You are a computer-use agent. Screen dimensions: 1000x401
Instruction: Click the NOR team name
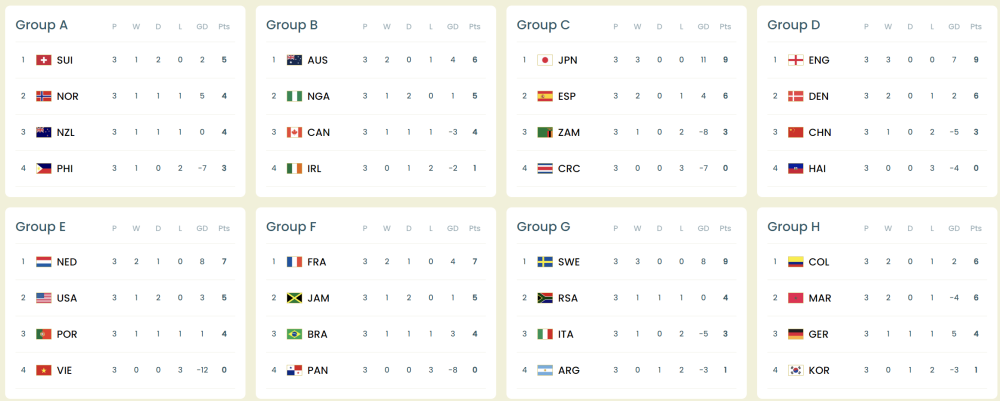[x=68, y=96]
